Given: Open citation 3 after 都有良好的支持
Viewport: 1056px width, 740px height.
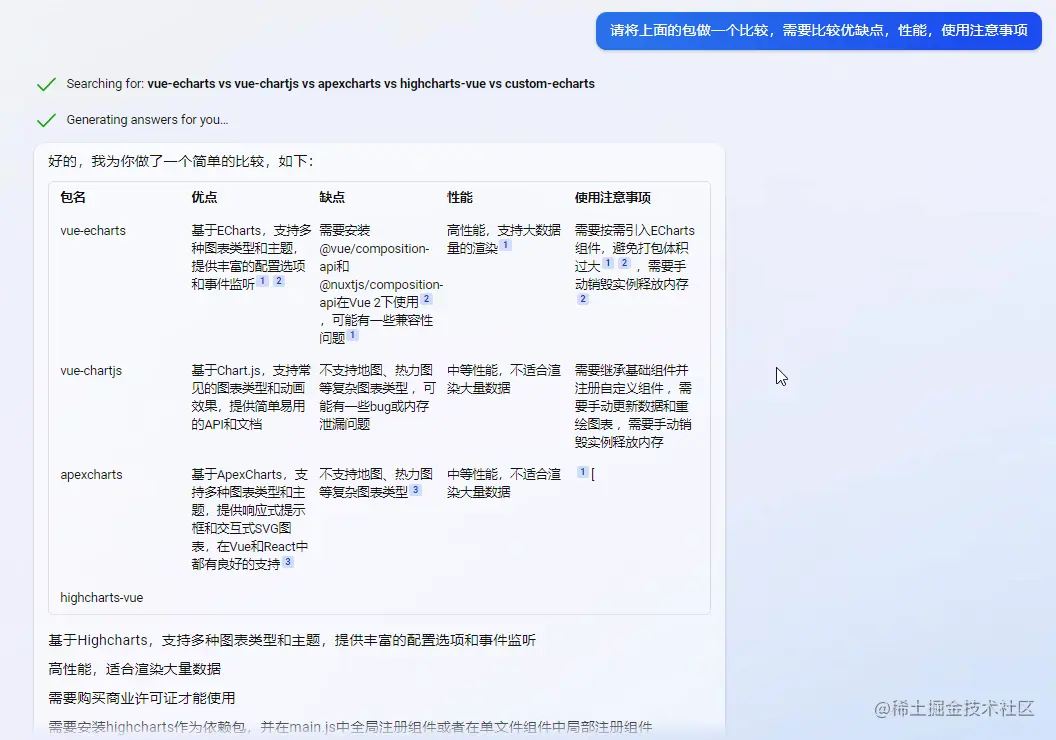Looking at the screenshot, I should 288,562.
